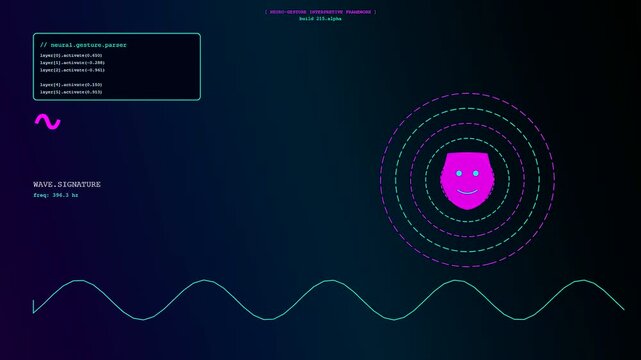This screenshot has height=360, width=641.
Task: Click the "freq: 396.3 hz" readout
Action: [56, 195]
